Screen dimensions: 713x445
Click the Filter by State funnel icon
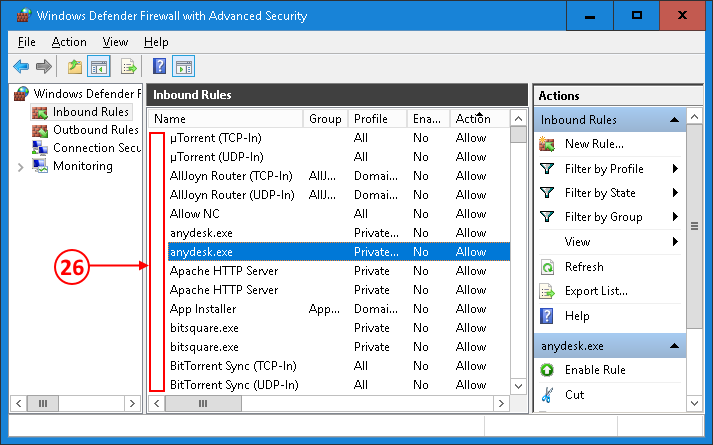(x=547, y=193)
